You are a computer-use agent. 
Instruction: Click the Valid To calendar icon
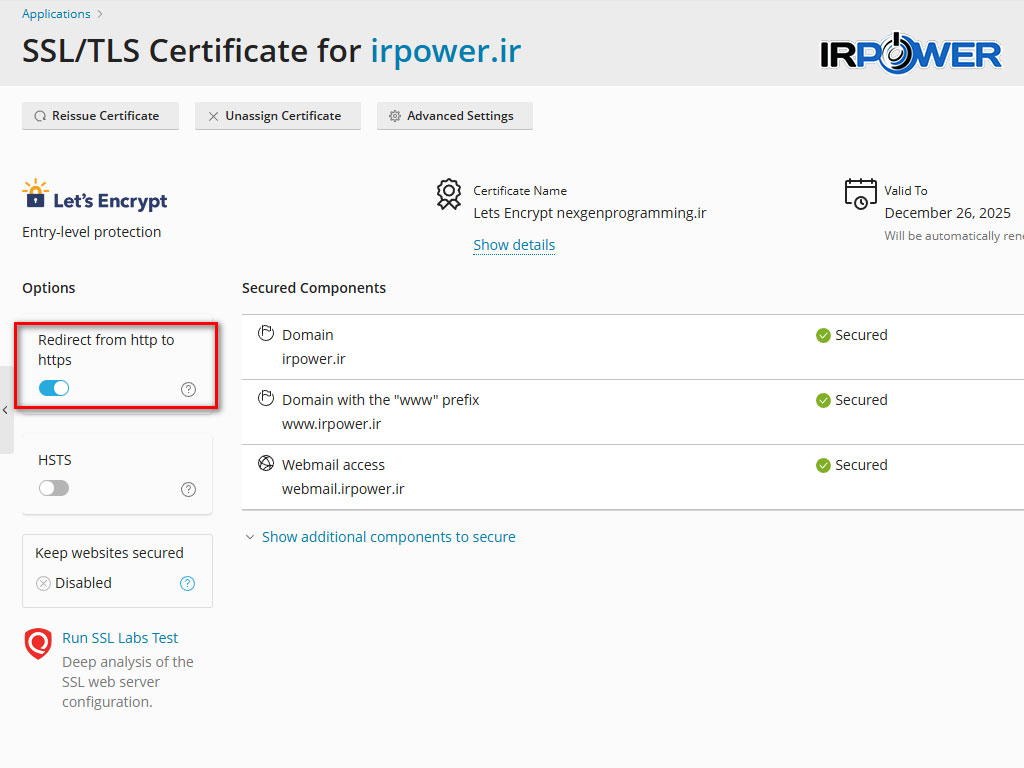coord(860,194)
